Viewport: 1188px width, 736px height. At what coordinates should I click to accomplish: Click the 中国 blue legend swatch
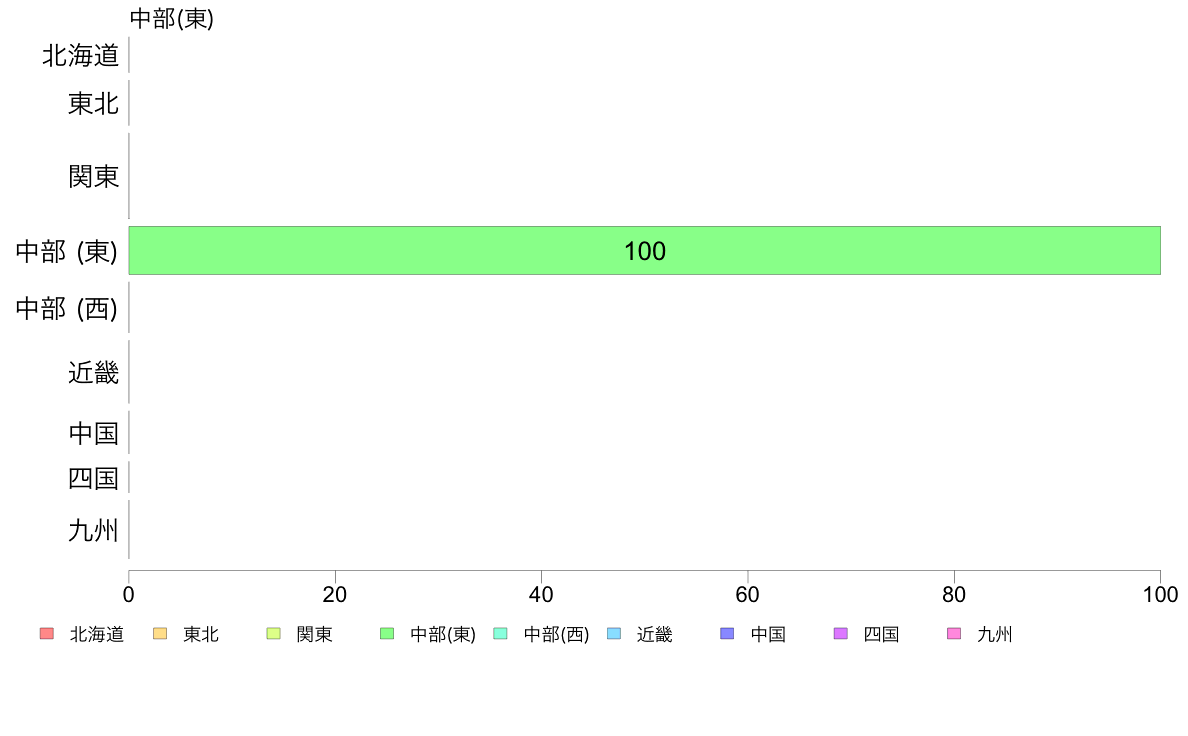pyautogui.click(x=727, y=634)
